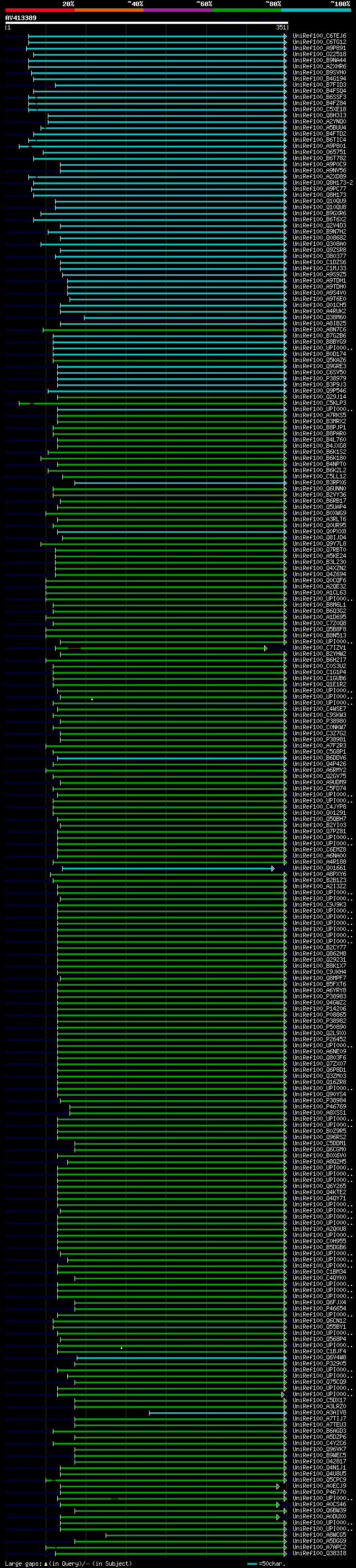
Task: Select the UniRef100_B6H2I7 label
Action: tap(319, 660)
